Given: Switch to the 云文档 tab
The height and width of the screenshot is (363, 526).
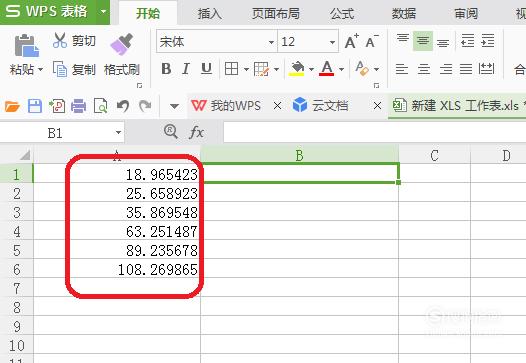Looking at the screenshot, I should [x=321, y=106].
